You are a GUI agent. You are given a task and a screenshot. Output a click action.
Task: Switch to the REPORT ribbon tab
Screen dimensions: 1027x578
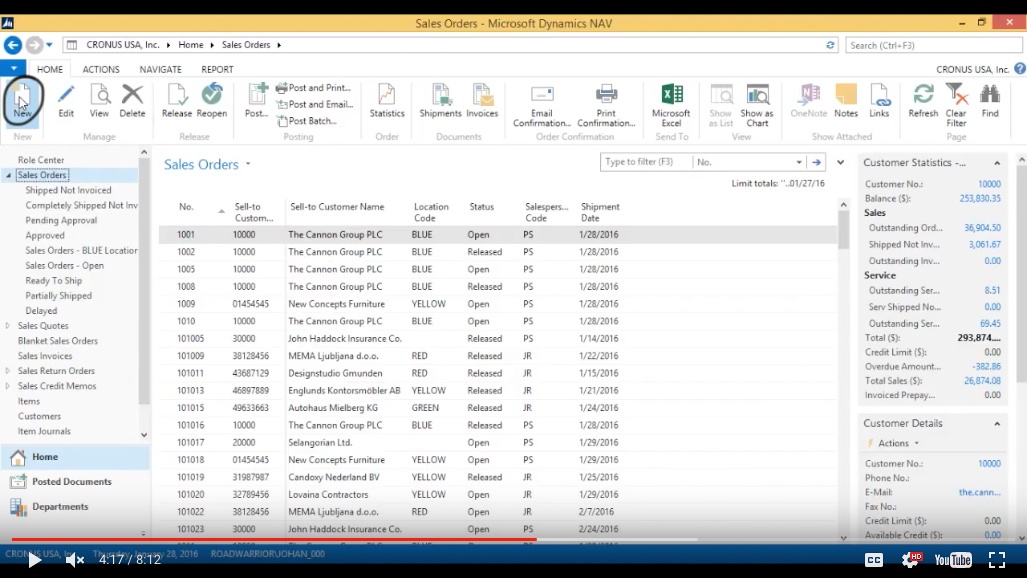[x=217, y=69]
